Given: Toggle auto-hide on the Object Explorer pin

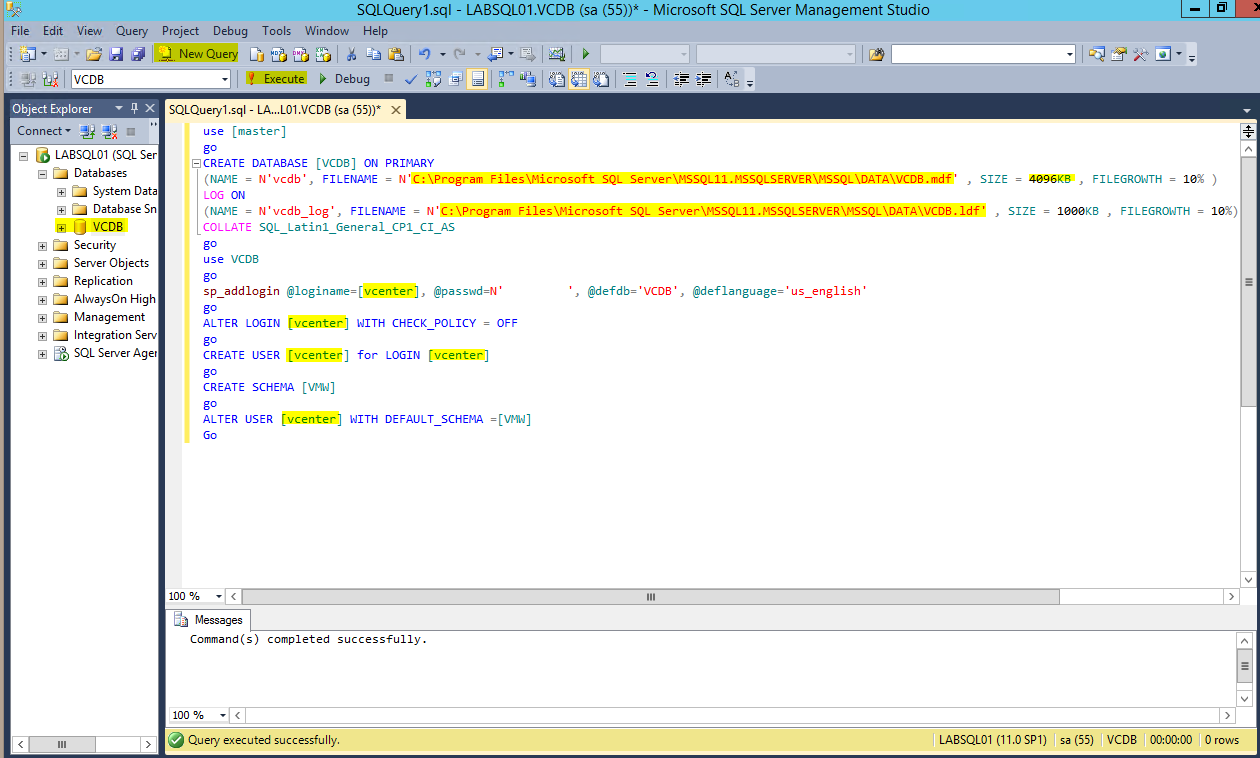Looking at the screenshot, I should tap(135, 108).
